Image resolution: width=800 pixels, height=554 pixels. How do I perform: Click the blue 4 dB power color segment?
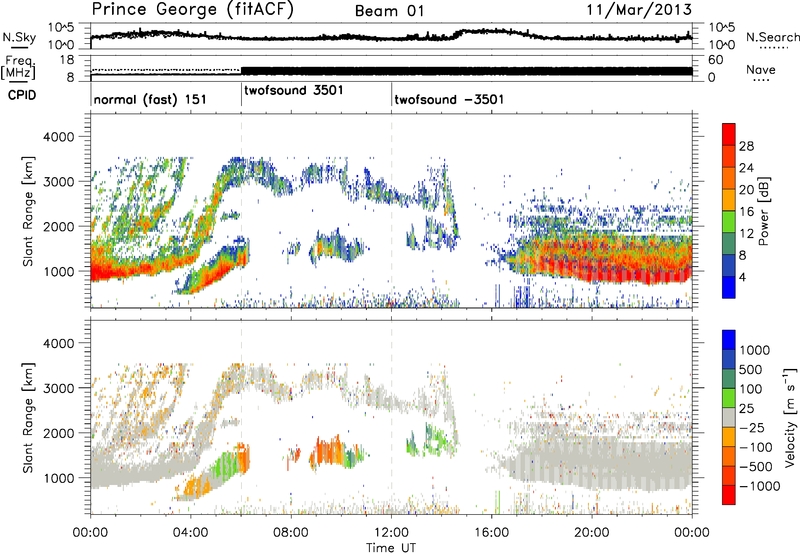(729, 287)
